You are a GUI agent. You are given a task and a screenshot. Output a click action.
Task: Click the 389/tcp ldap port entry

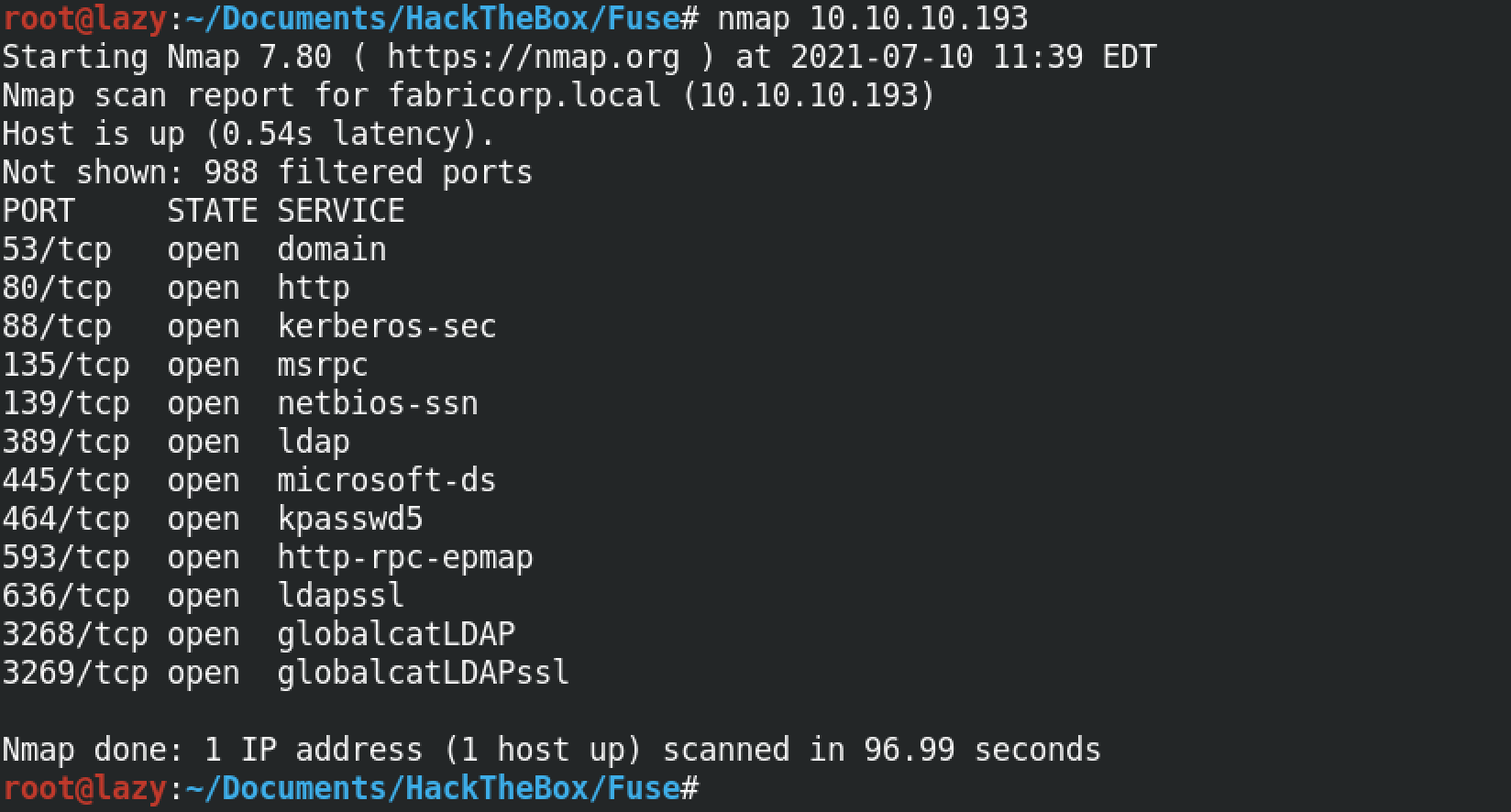[x=176, y=442]
